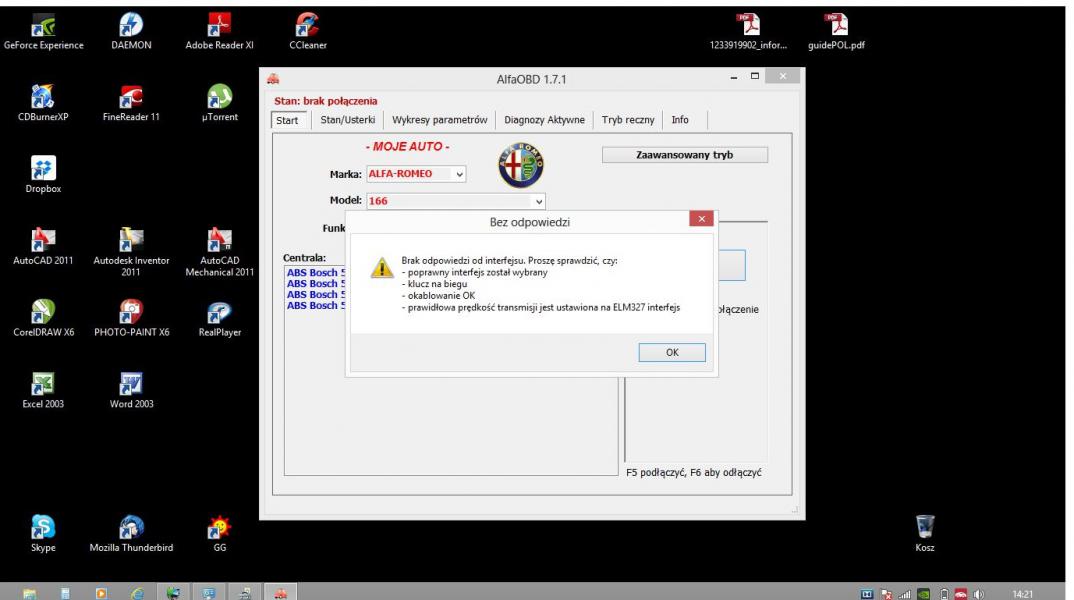1074x600 pixels.
Task: Select the Tryb reczny tab
Action: [628, 120]
